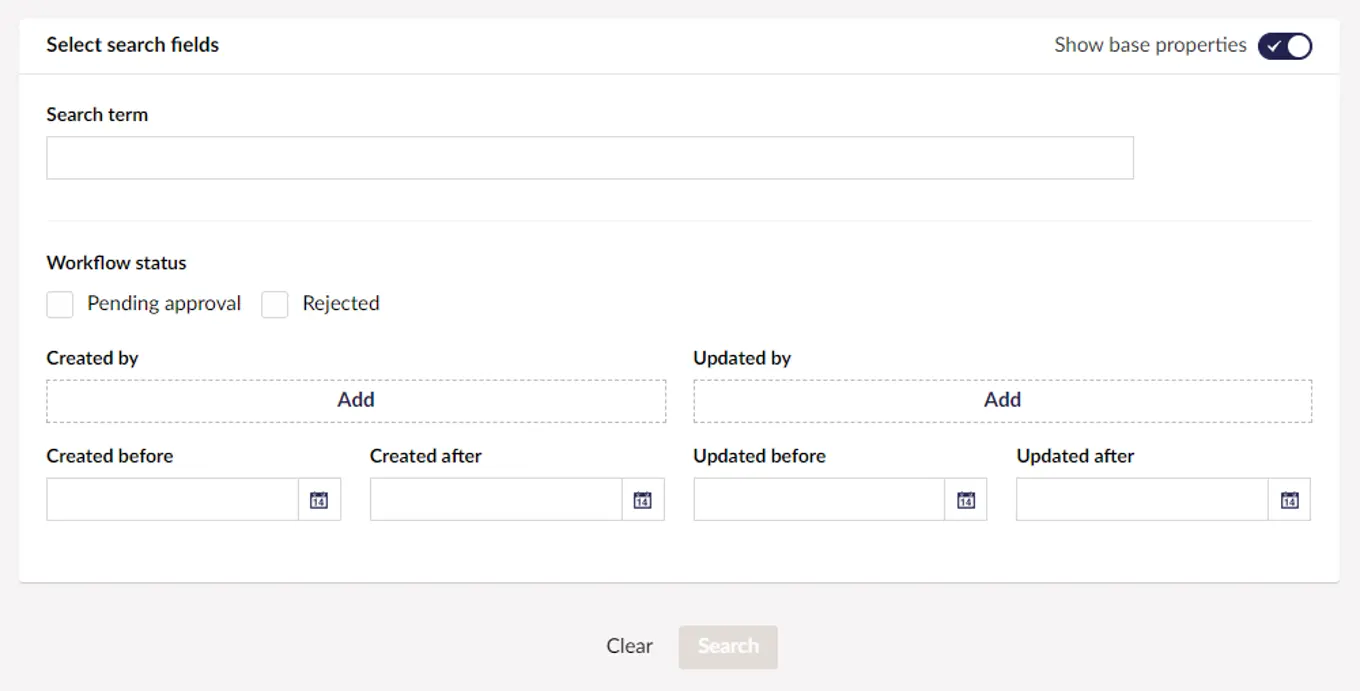This screenshot has width=1360, height=691.
Task: Click into the Updated before date field
Action: pyautogui.click(x=819, y=500)
